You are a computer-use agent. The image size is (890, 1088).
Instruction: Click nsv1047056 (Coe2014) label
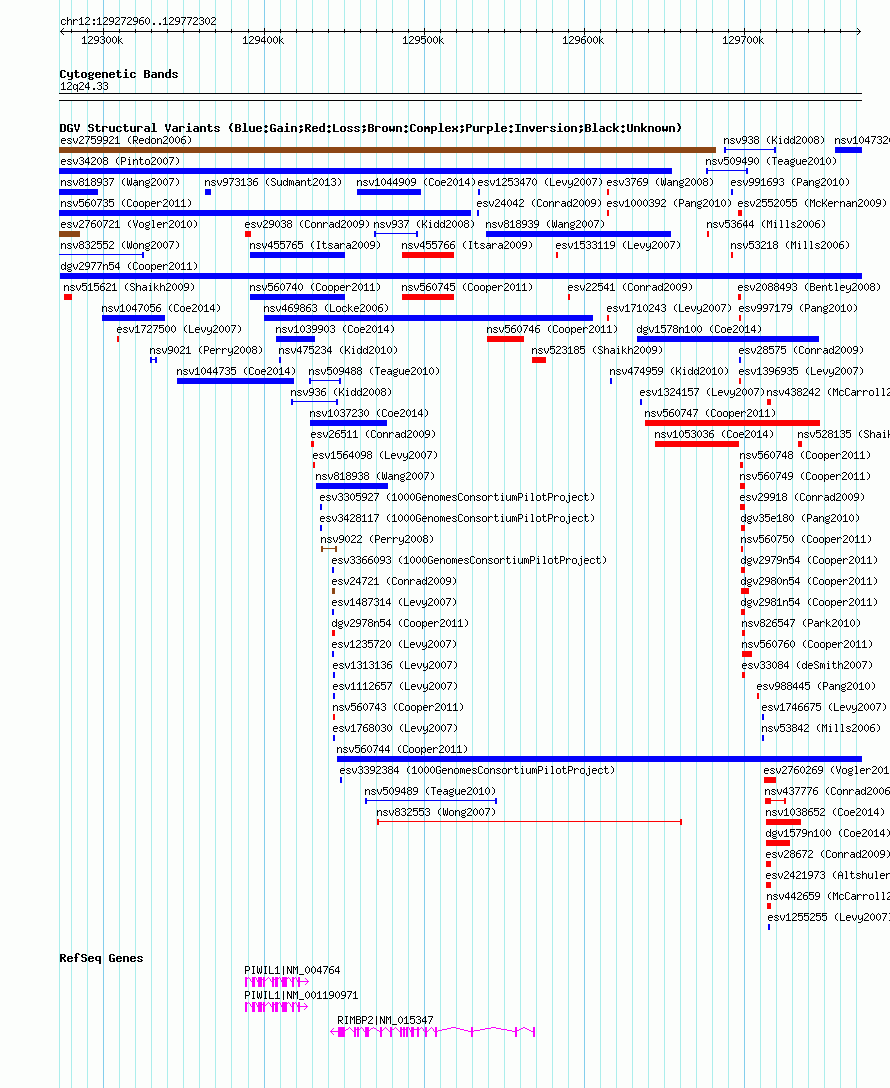click(x=161, y=308)
